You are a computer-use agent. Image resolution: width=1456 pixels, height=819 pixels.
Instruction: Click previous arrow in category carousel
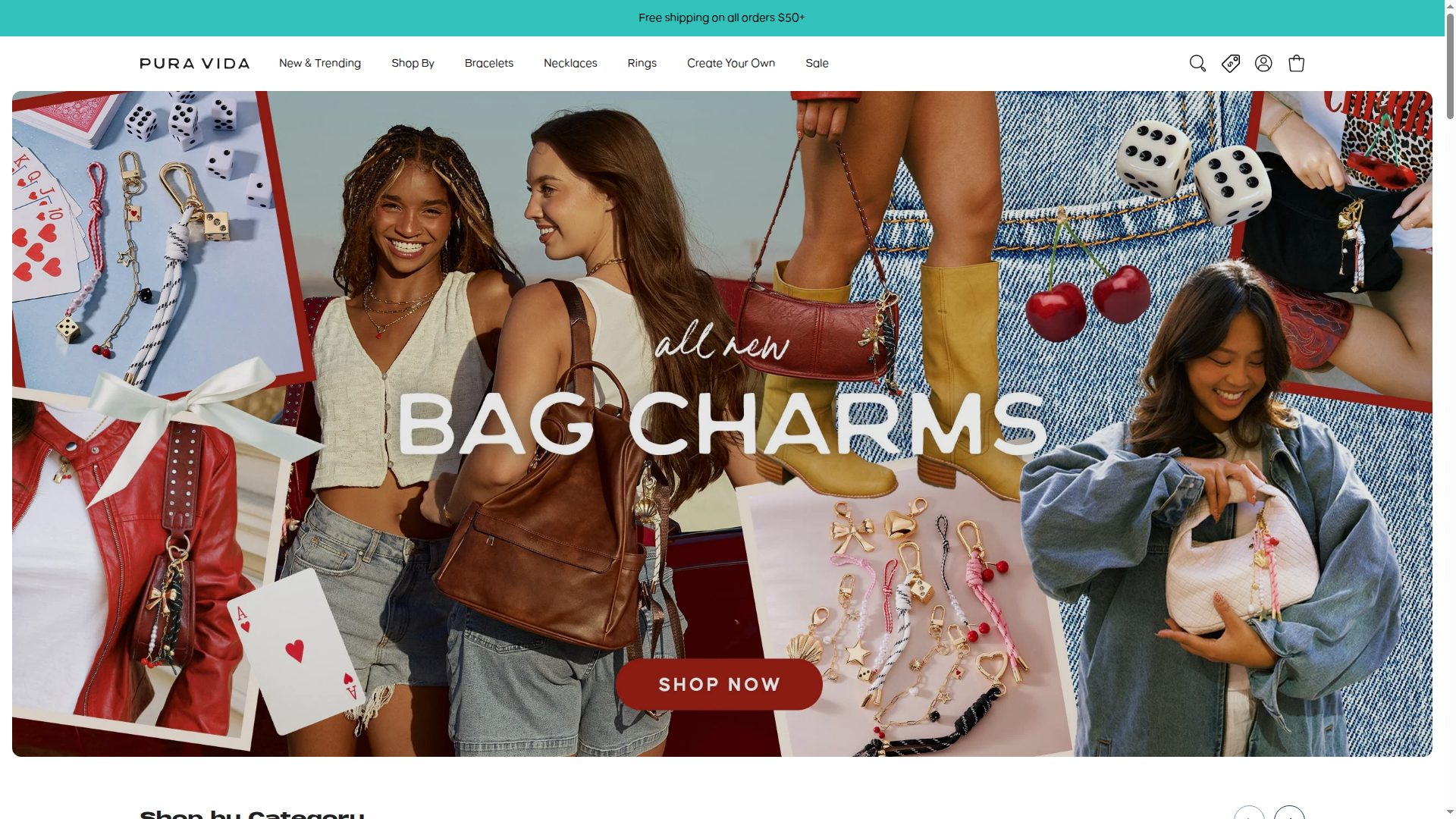coord(1249,813)
